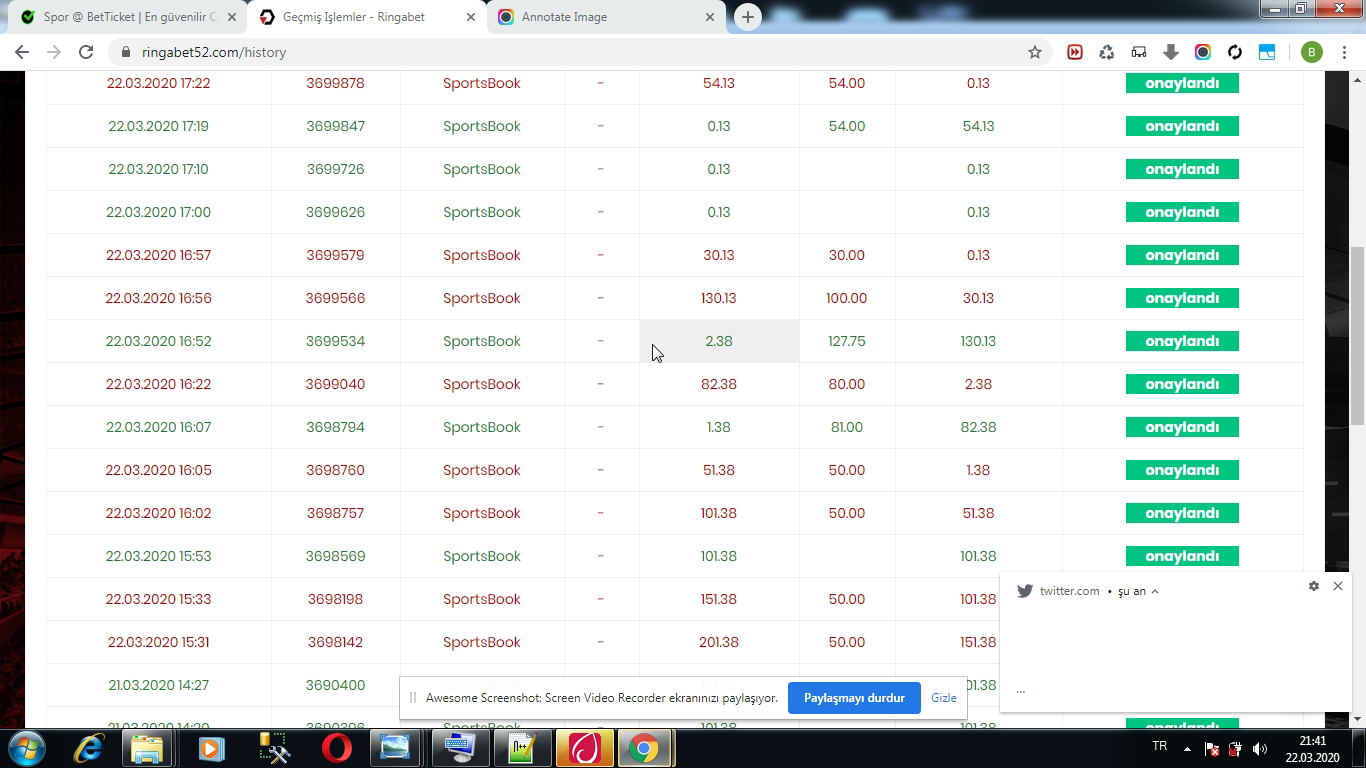Switch to the BetTicket tab
This screenshot has width=1366, height=768.
pos(130,17)
